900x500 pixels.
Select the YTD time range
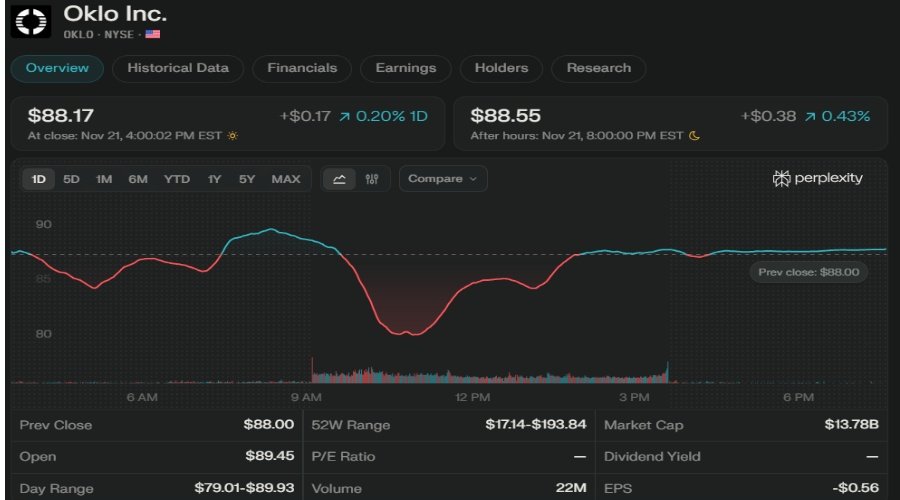coord(177,179)
